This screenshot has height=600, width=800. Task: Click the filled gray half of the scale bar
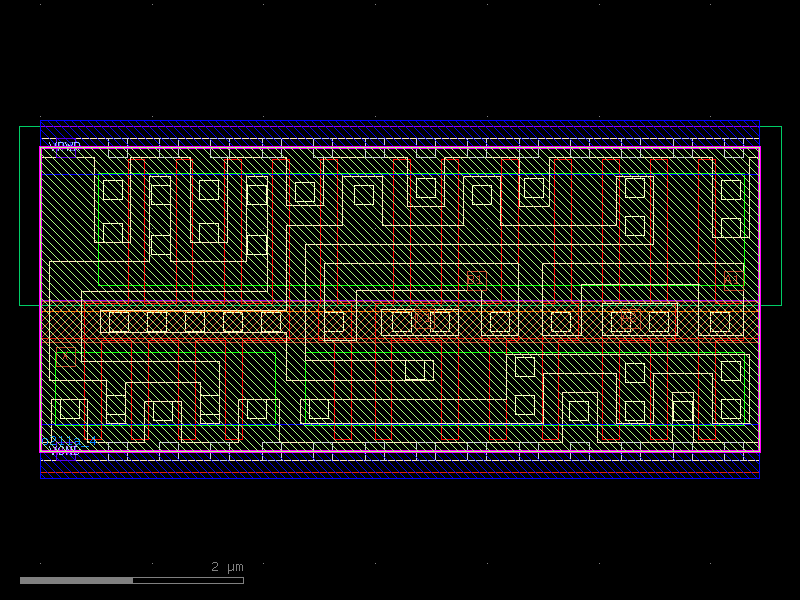(x=76, y=580)
